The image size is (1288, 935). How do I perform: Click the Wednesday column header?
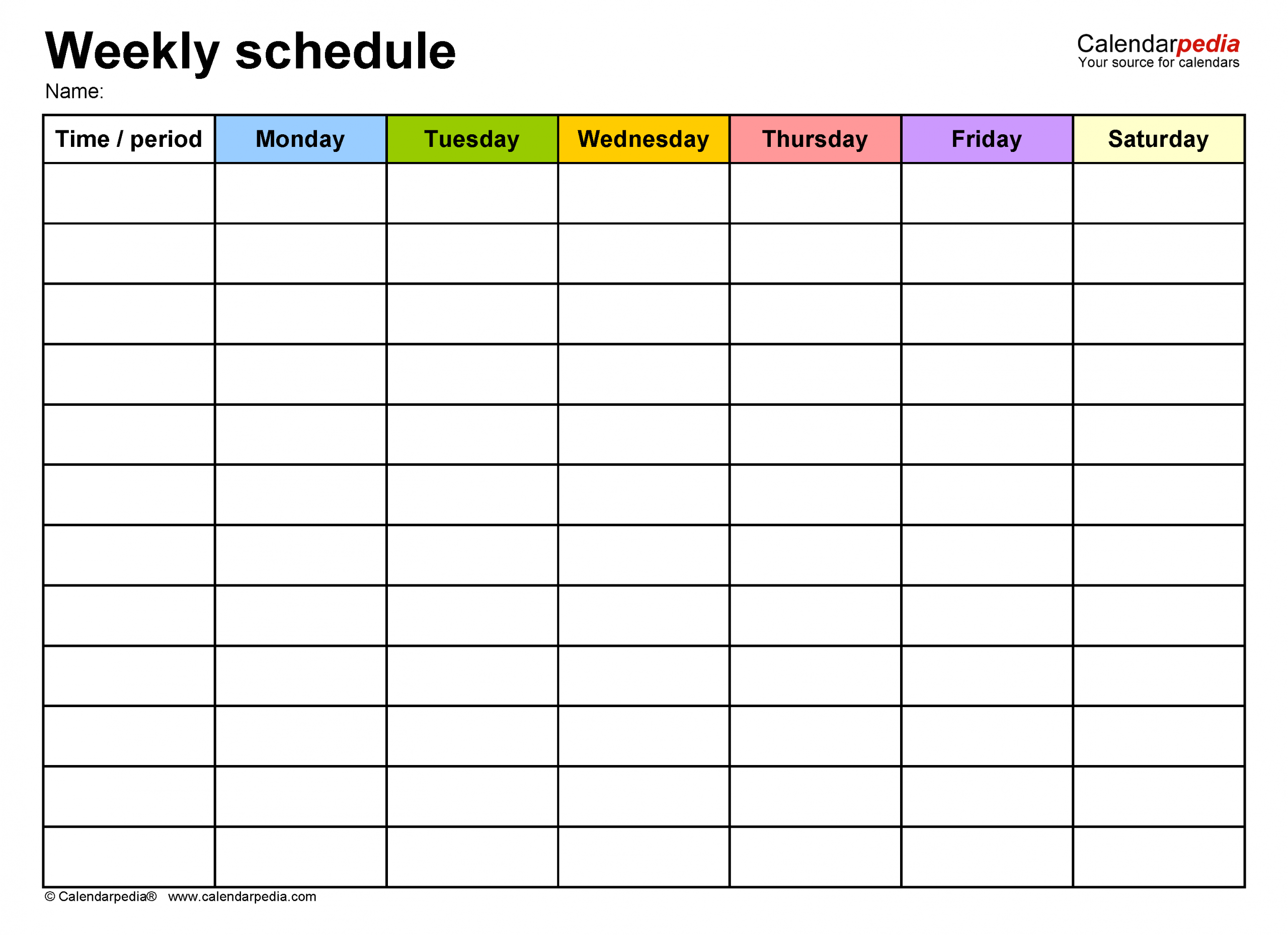[644, 139]
